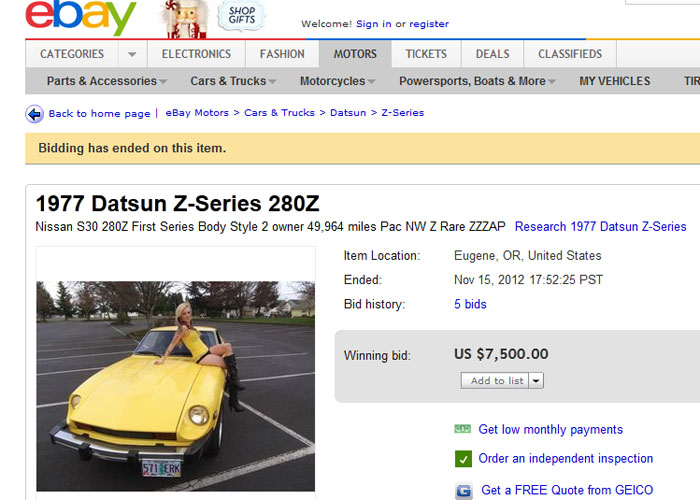
Task: Open the Z-Series breadcrumb link
Action: click(x=403, y=113)
